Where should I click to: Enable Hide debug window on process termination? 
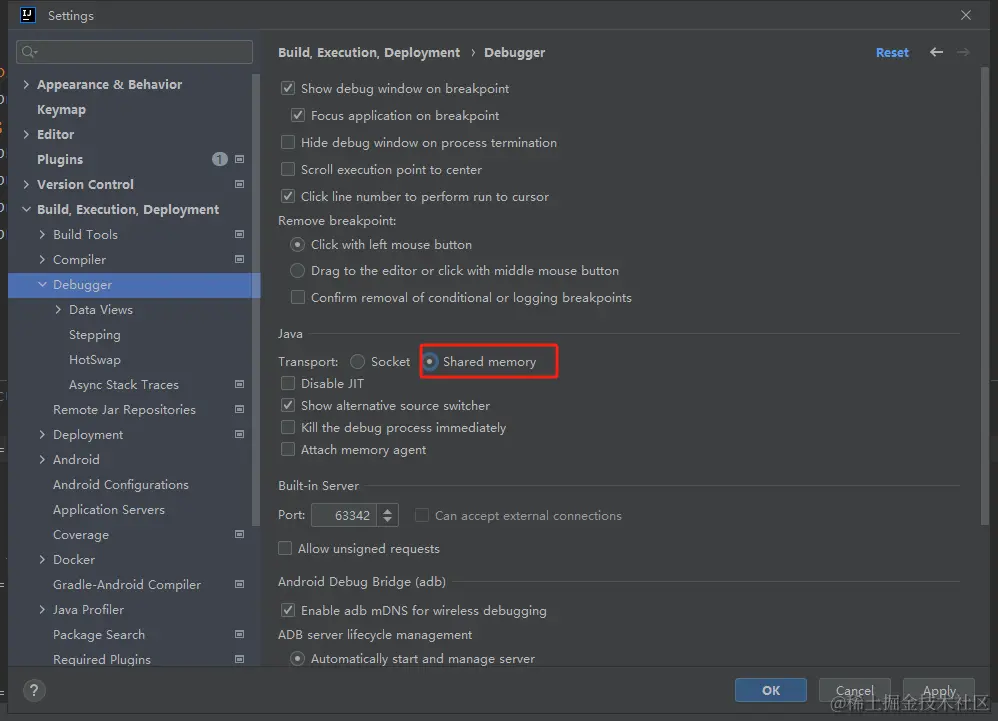coord(288,142)
